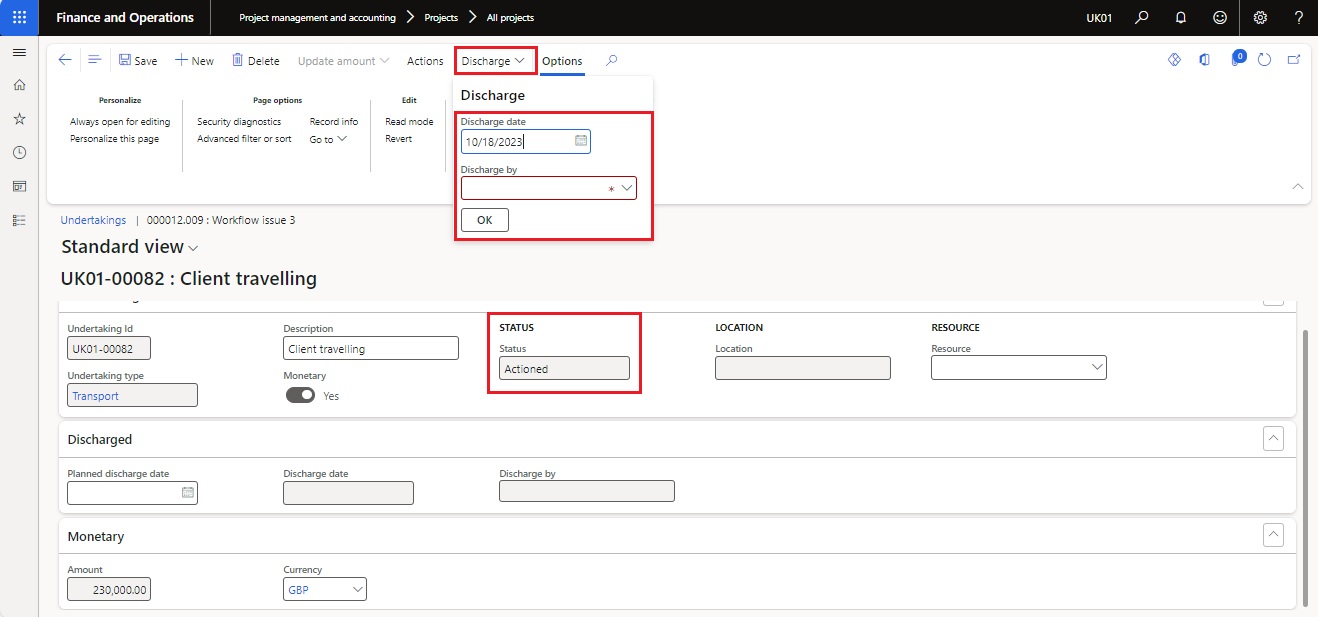Switch to Read mode
Screen dimensions: 1318x617
coord(409,122)
